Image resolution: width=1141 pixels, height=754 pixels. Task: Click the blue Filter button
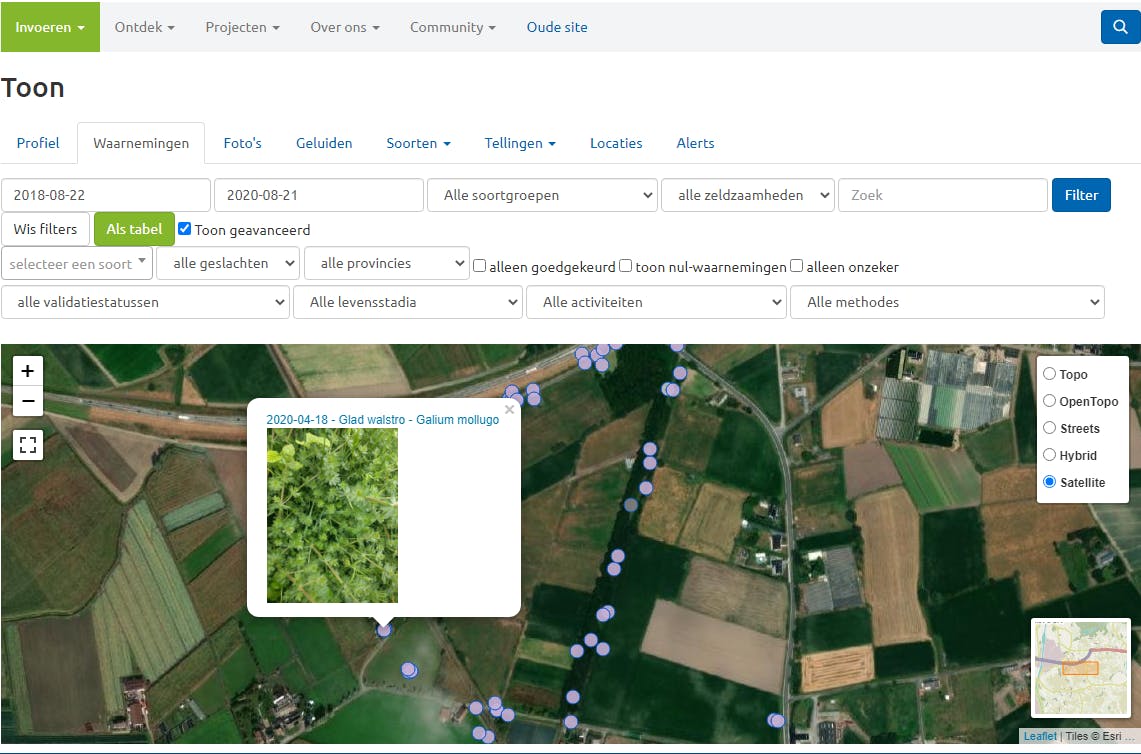[1081, 195]
